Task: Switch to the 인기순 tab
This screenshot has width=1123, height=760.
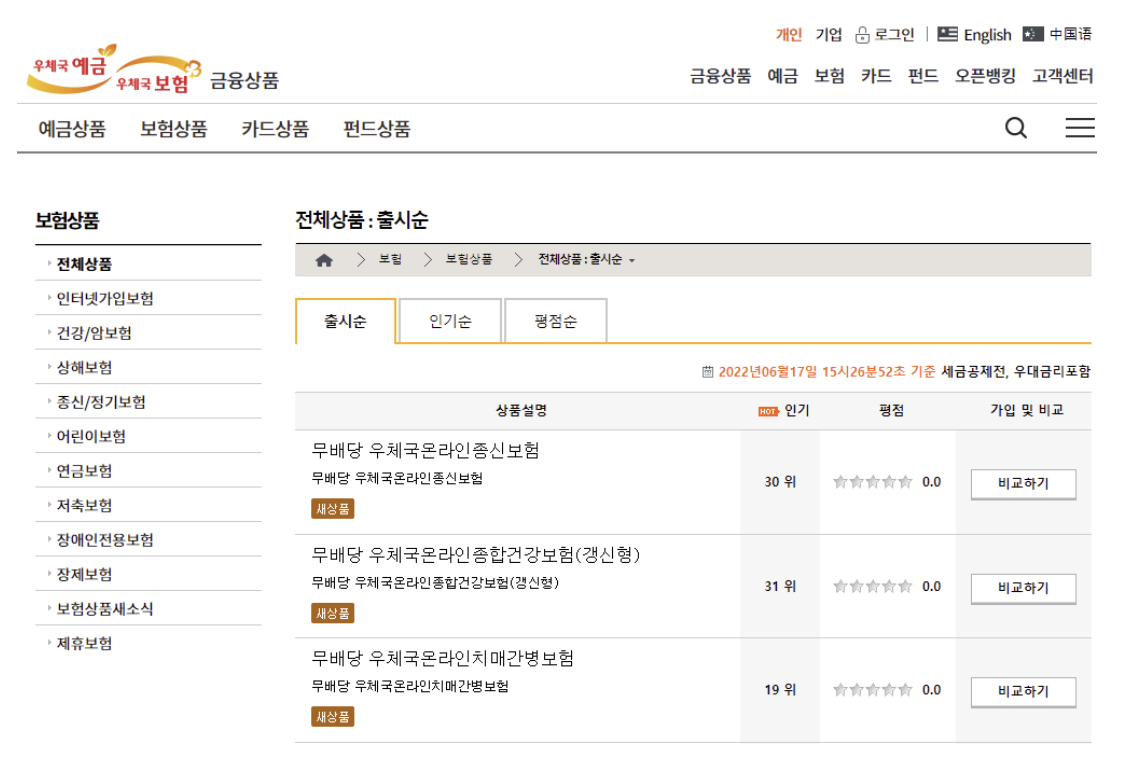Action: (450, 321)
